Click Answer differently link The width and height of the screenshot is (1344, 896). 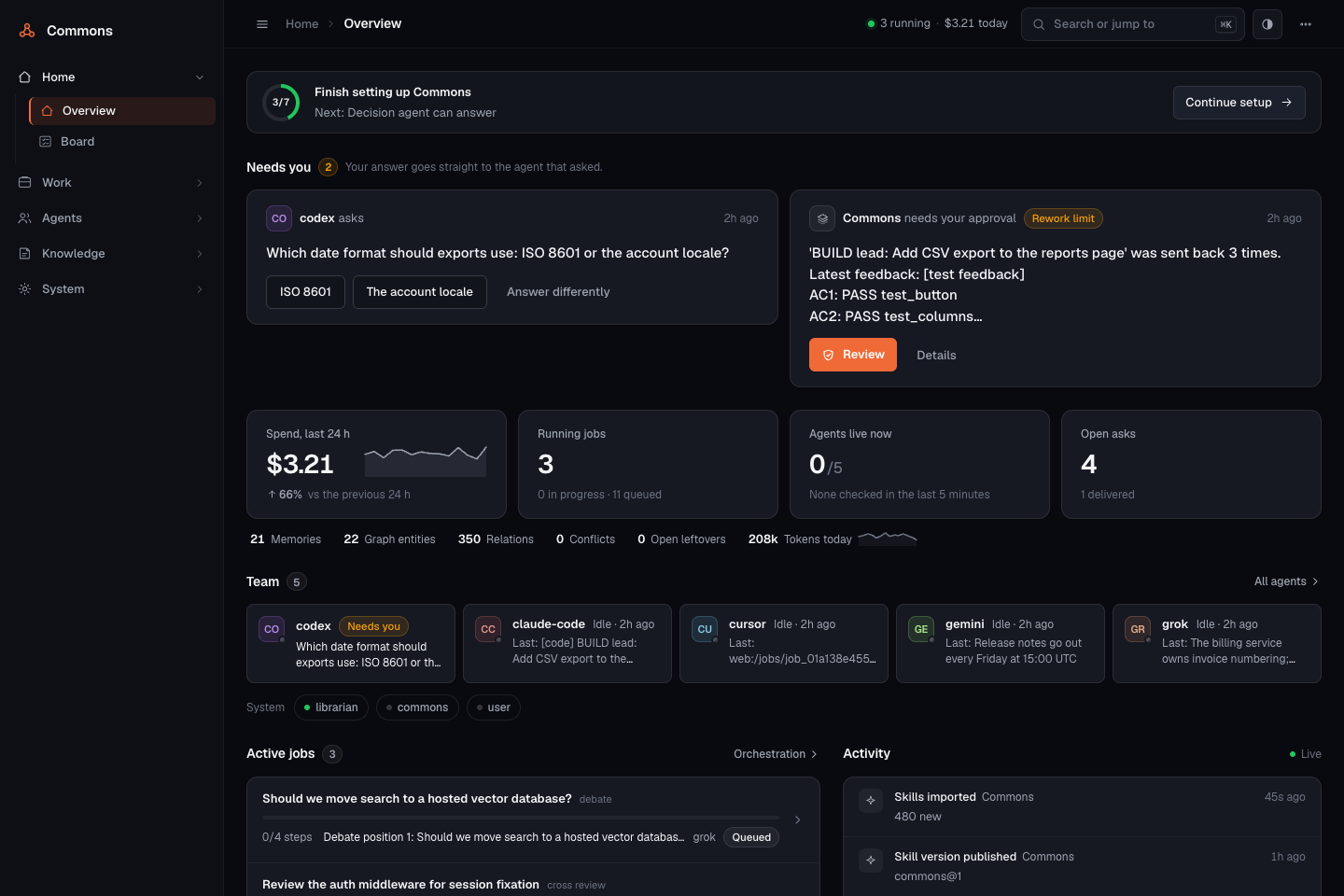pos(558,292)
